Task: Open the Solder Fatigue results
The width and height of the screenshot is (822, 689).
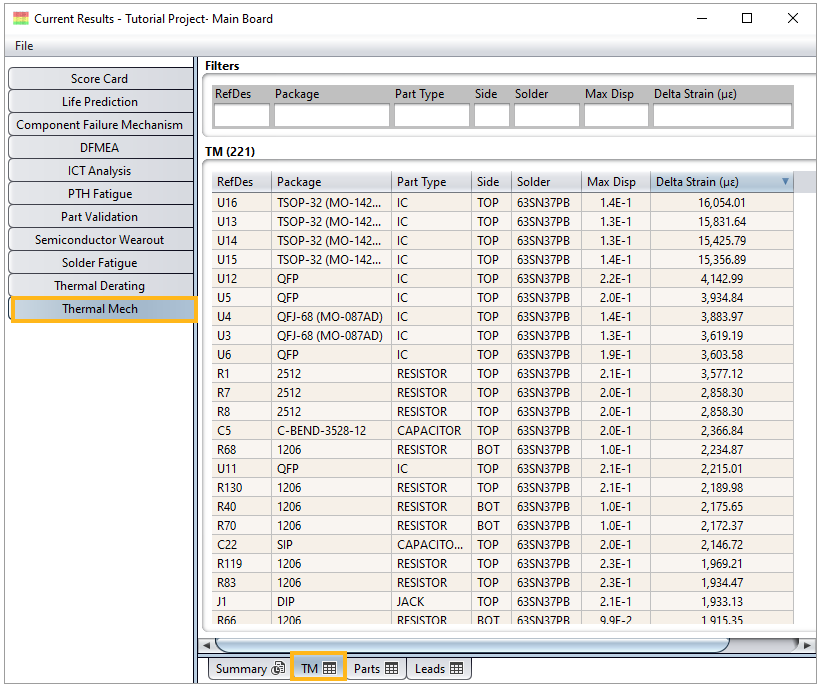Action: click(99, 263)
